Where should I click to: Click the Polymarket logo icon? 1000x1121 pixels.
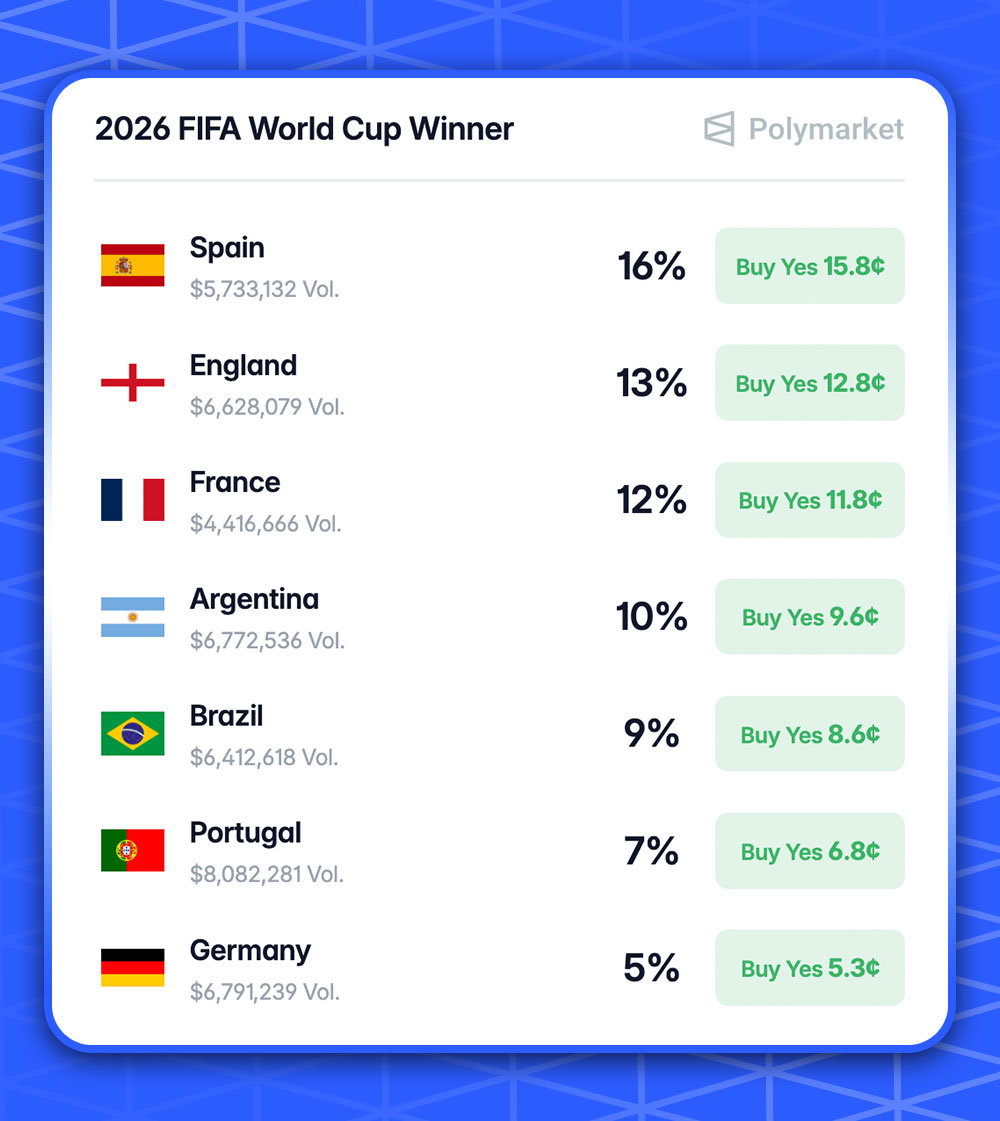[719, 129]
